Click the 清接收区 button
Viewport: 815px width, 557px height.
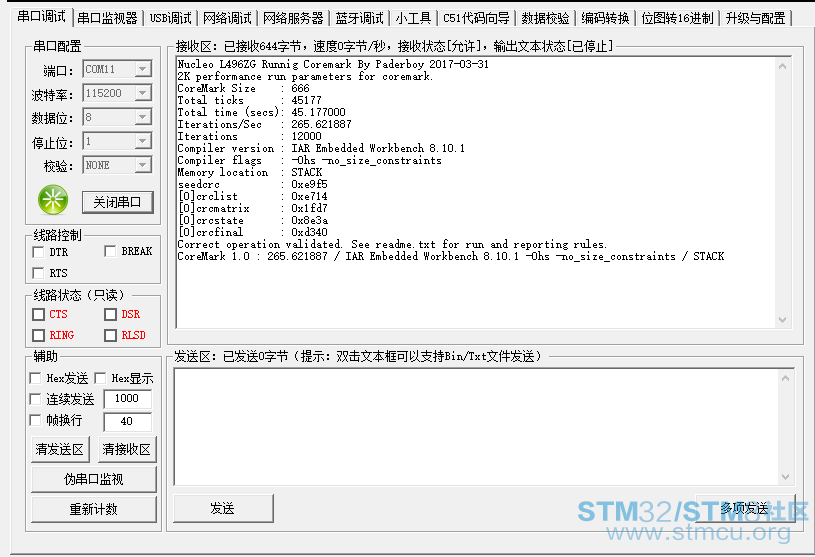(x=127, y=449)
